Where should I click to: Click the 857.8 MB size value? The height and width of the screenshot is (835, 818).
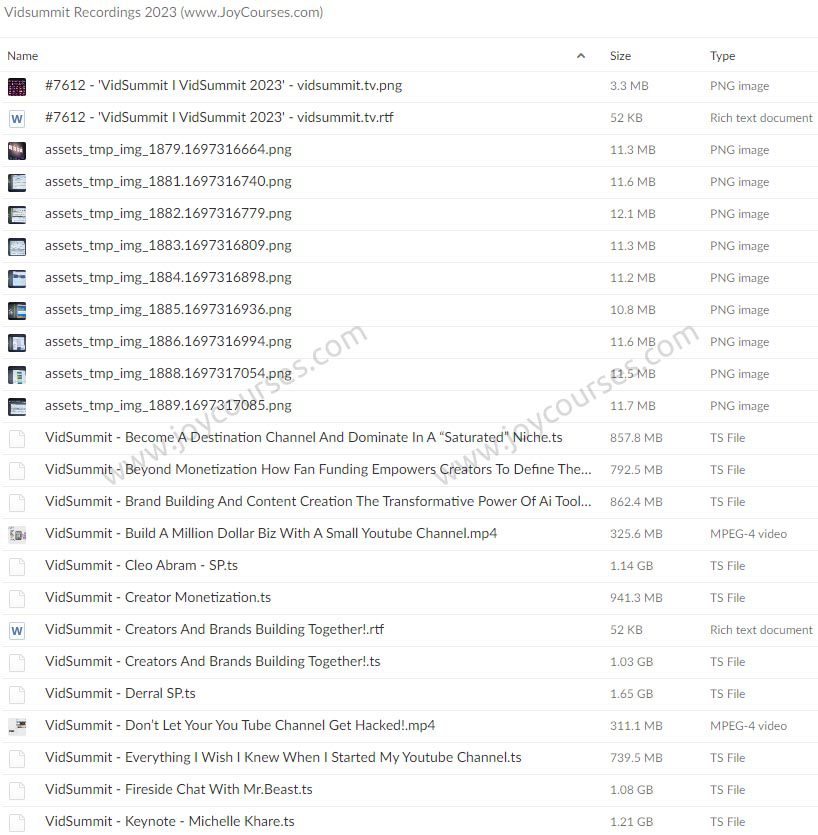(636, 438)
